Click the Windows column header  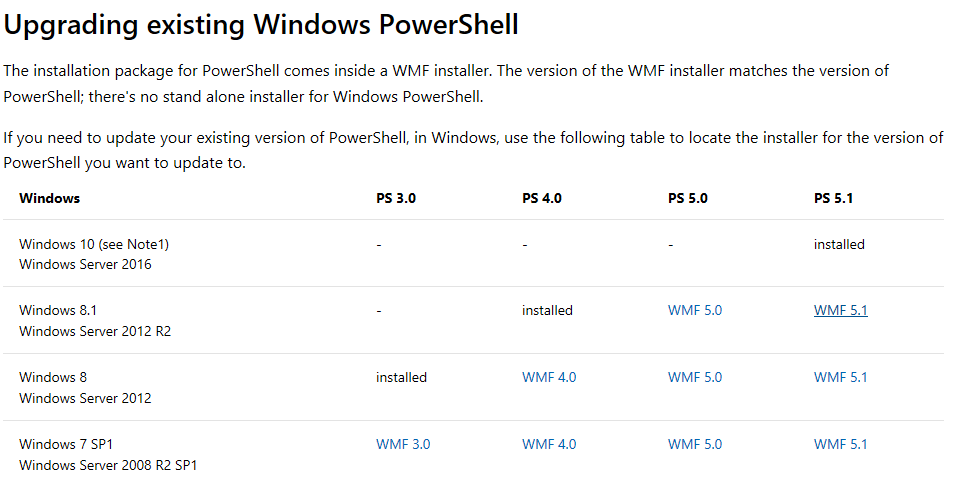click(x=49, y=198)
